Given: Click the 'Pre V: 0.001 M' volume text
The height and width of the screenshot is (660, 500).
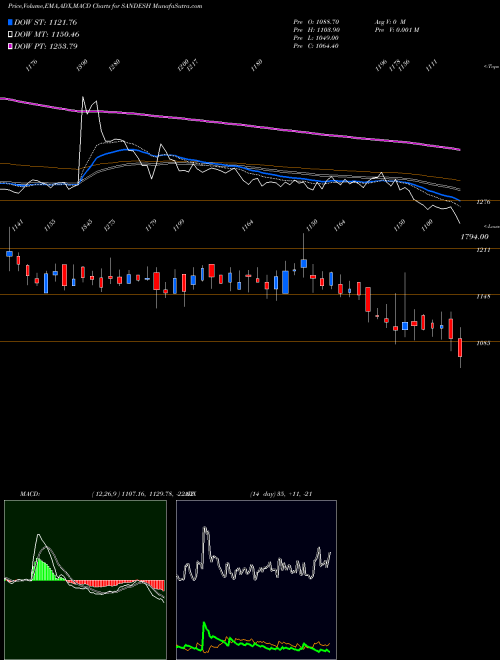Looking at the screenshot, I should click(x=396, y=30).
